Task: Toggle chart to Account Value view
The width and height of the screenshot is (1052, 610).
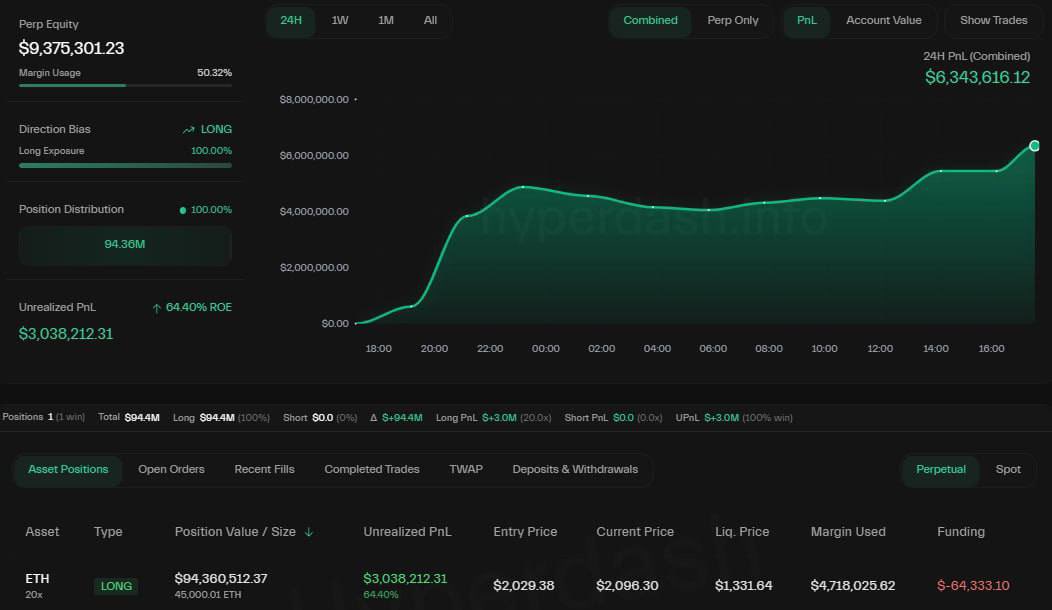Action: [x=883, y=21]
